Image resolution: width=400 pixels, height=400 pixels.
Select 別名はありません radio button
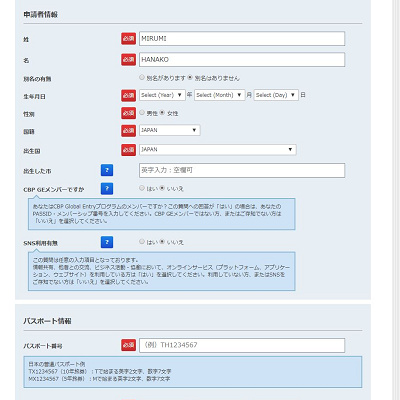click(190, 77)
